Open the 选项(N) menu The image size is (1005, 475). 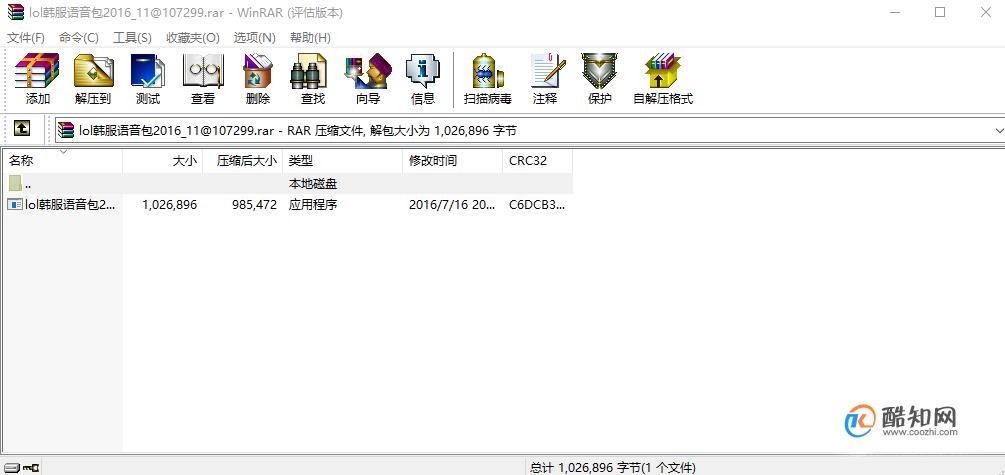[x=254, y=38]
